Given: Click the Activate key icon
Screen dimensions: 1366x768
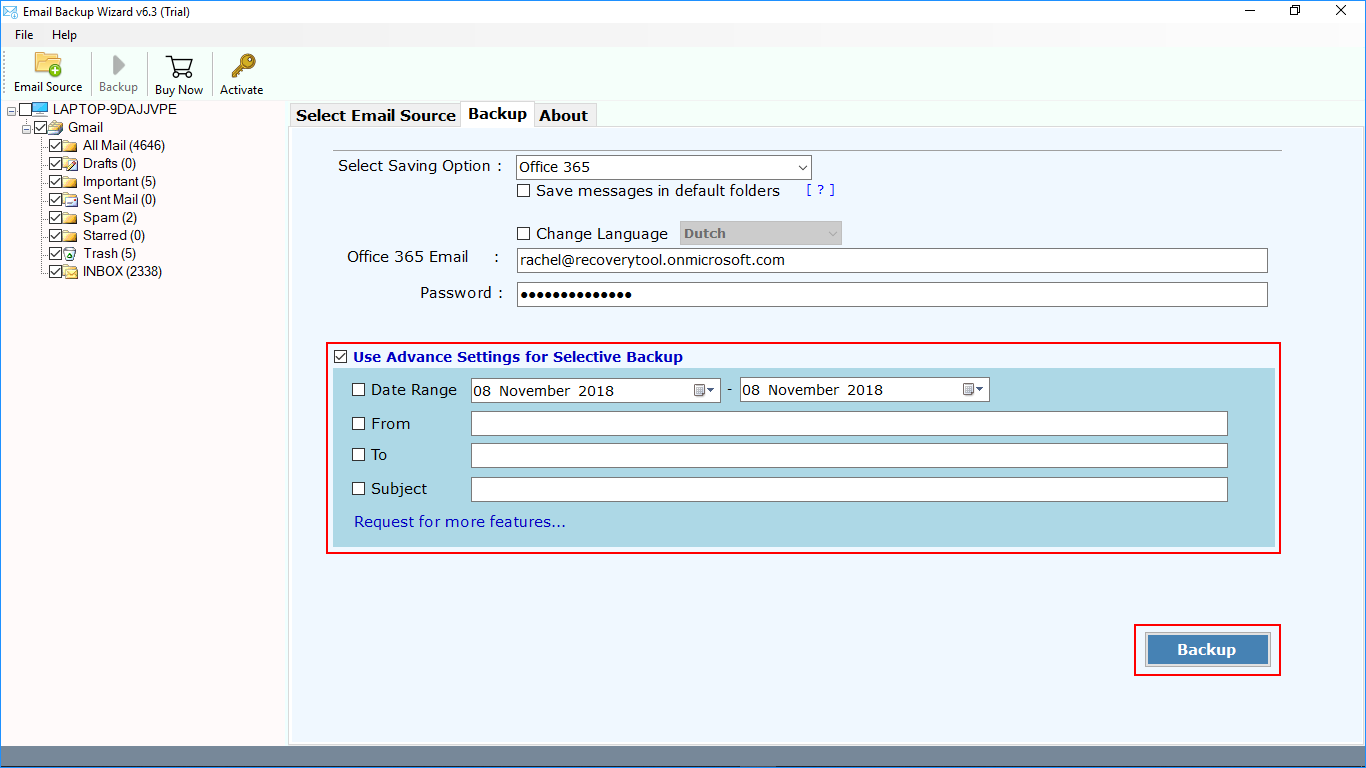Looking at the screenshot, I should tap(242, 66).
